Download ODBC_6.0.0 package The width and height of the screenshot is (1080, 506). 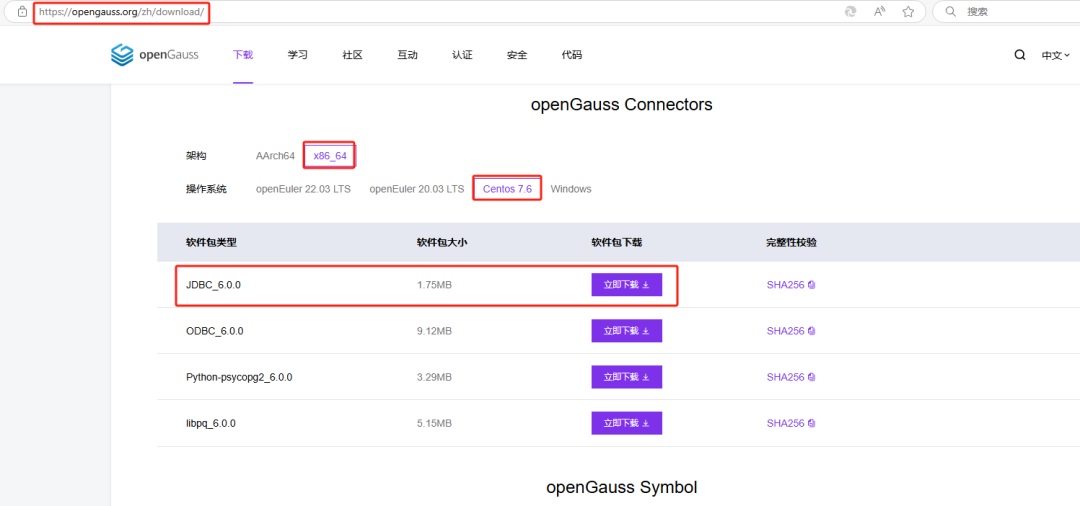point(627,331)
